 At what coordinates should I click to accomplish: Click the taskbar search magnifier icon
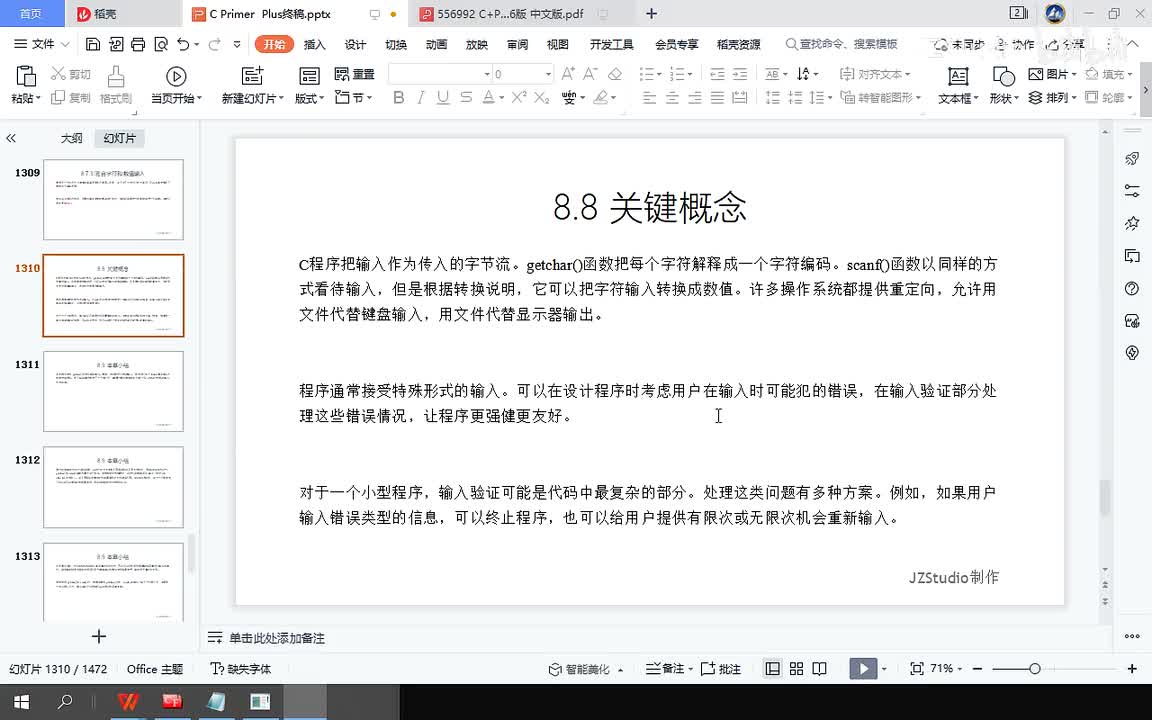[65, 702]
